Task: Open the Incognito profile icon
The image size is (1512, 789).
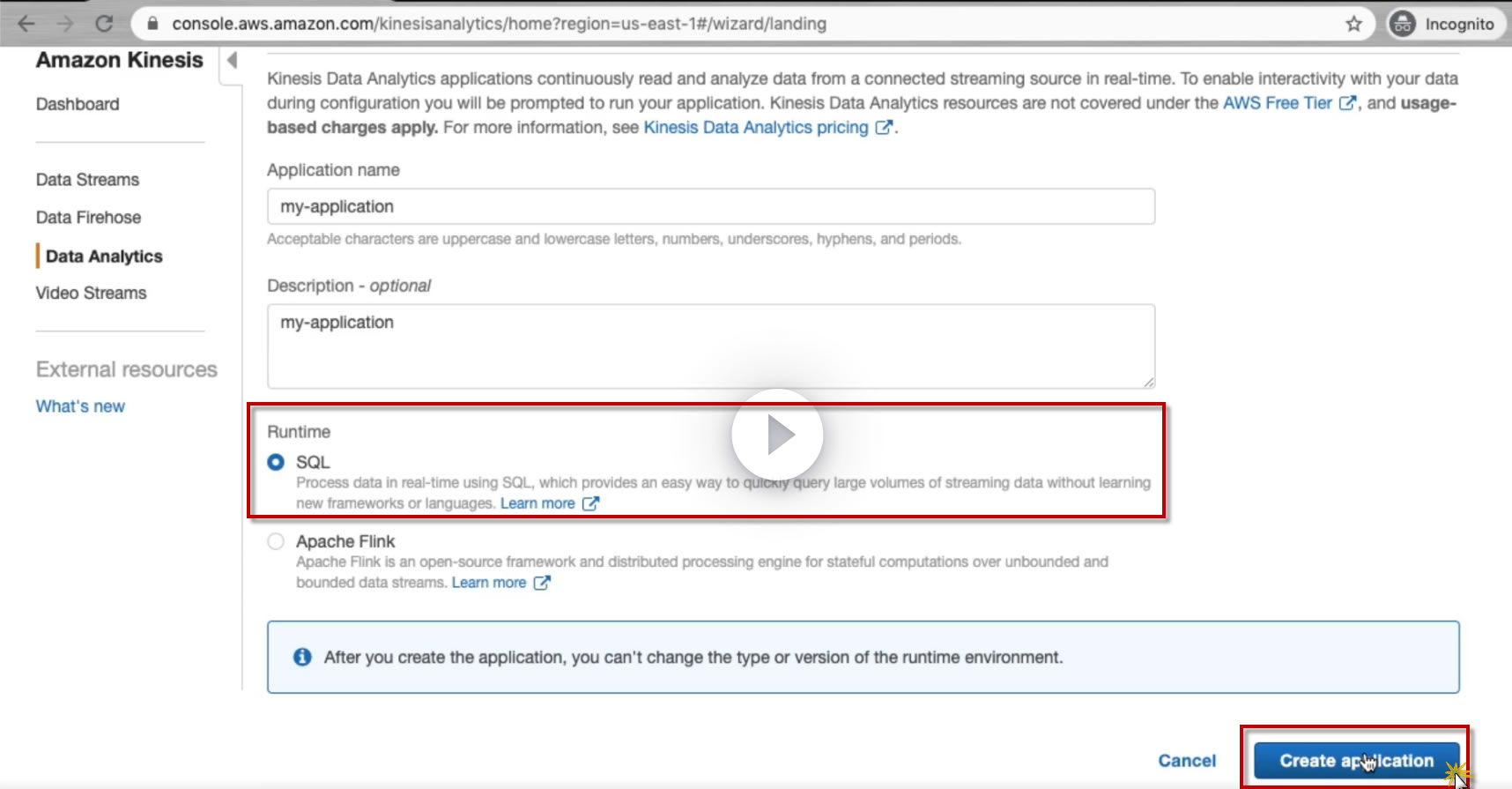Action: tap(1402, 24)
